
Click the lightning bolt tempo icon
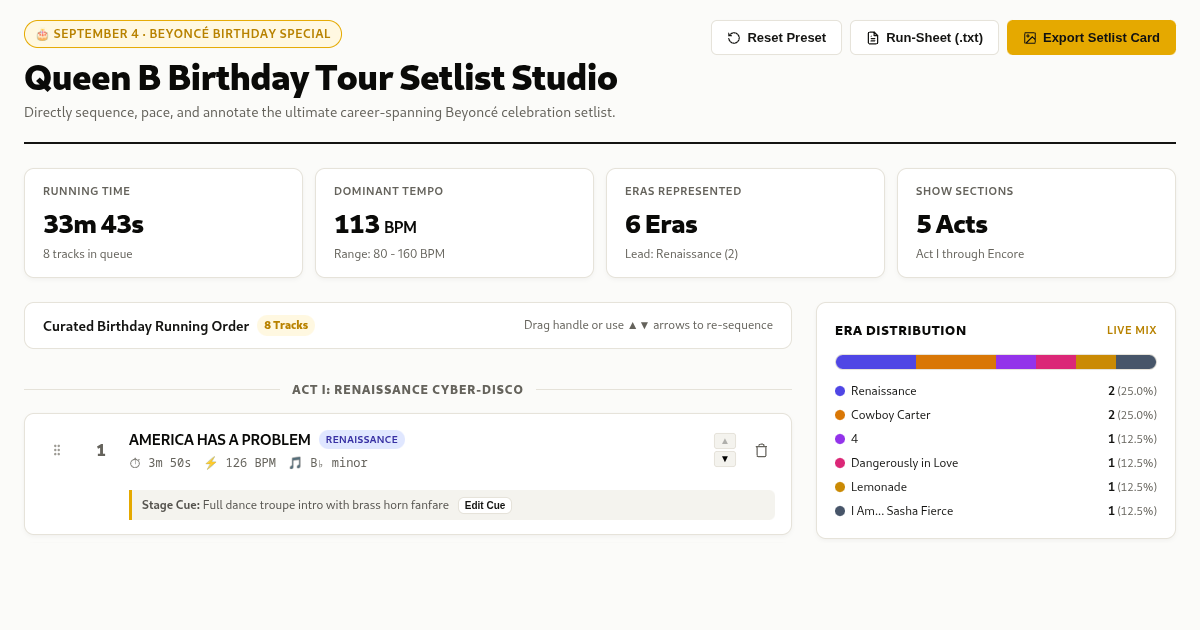pyautogui.click(x=211, y=463)
